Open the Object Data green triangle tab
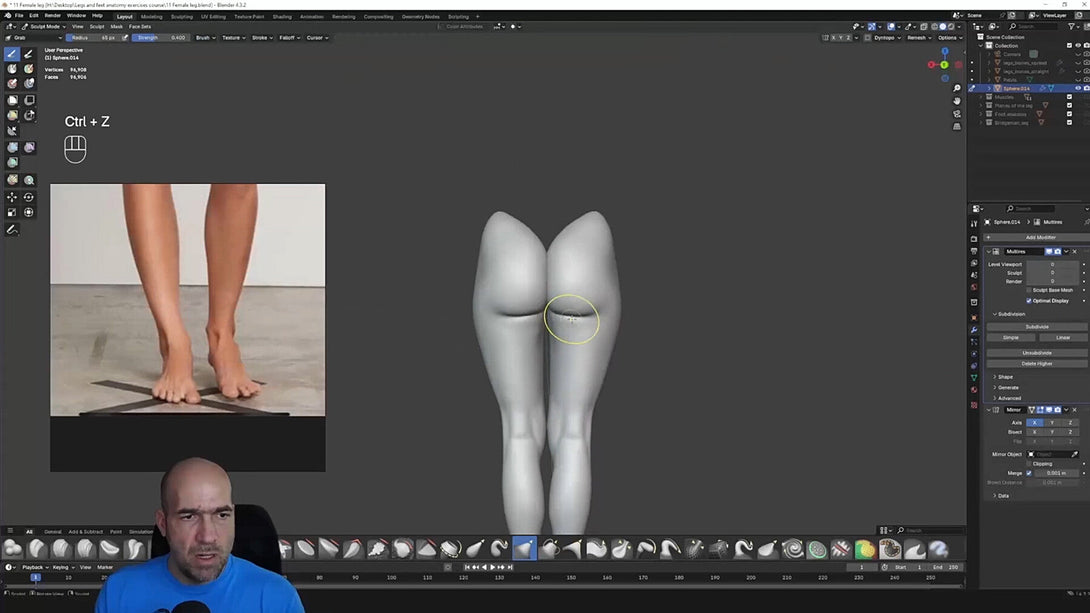Screen dimensions: 1090x613 974,377
